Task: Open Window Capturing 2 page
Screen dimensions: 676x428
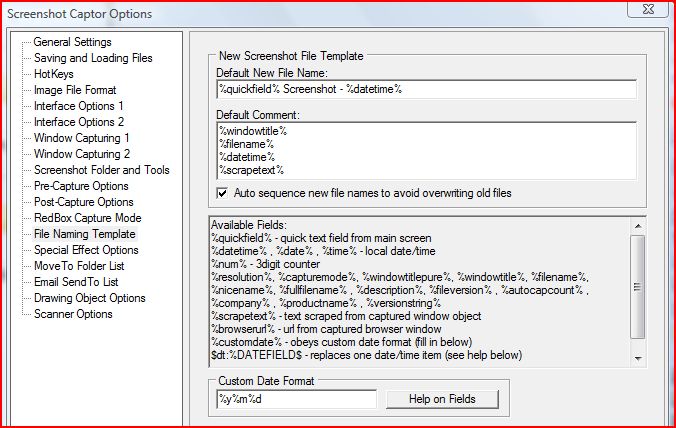Action: 82,153
